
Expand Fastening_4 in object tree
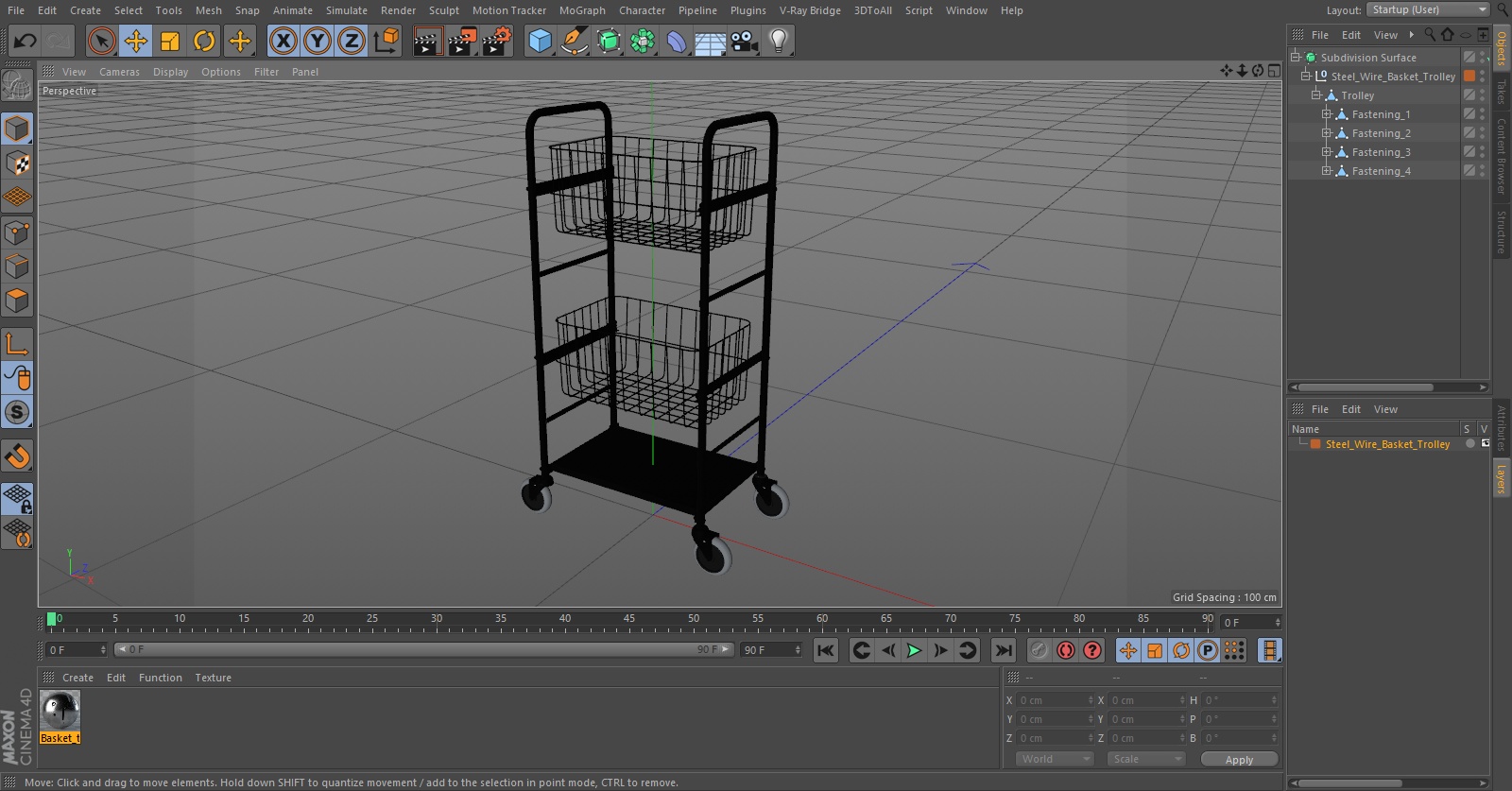point(1326,171)
